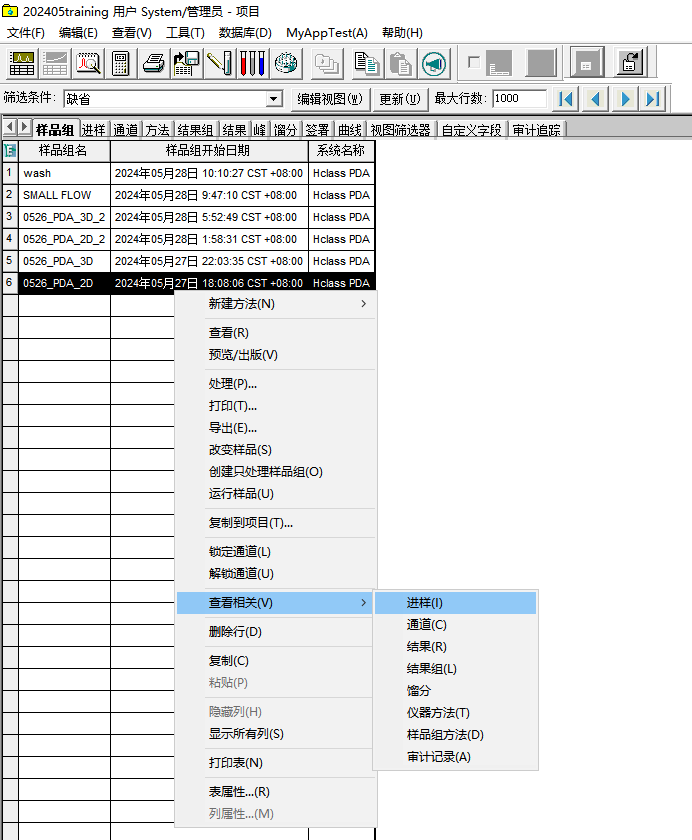The width and height of the screenshot is (692, 840).
Task: Click the small window view icon
Action: [x=586, y=63]
